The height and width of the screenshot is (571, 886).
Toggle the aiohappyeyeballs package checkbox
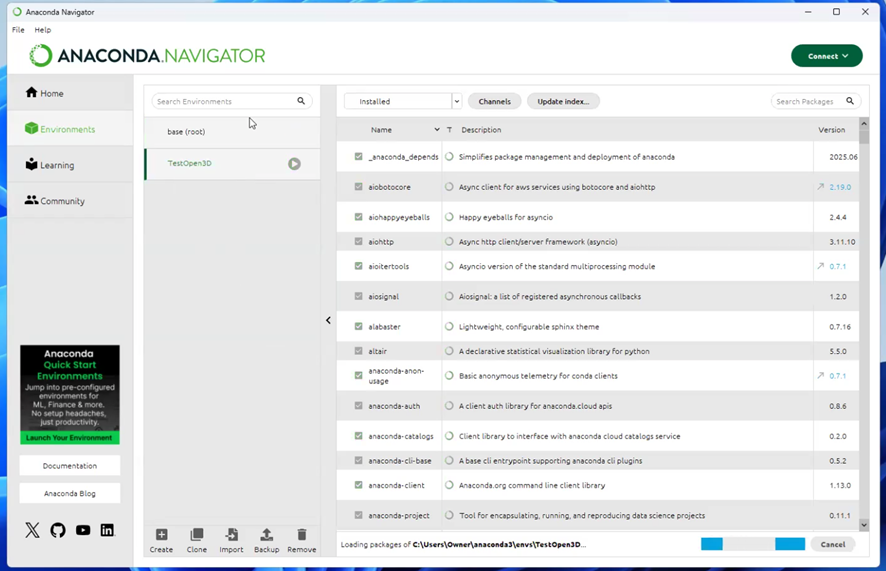(358, 217)
